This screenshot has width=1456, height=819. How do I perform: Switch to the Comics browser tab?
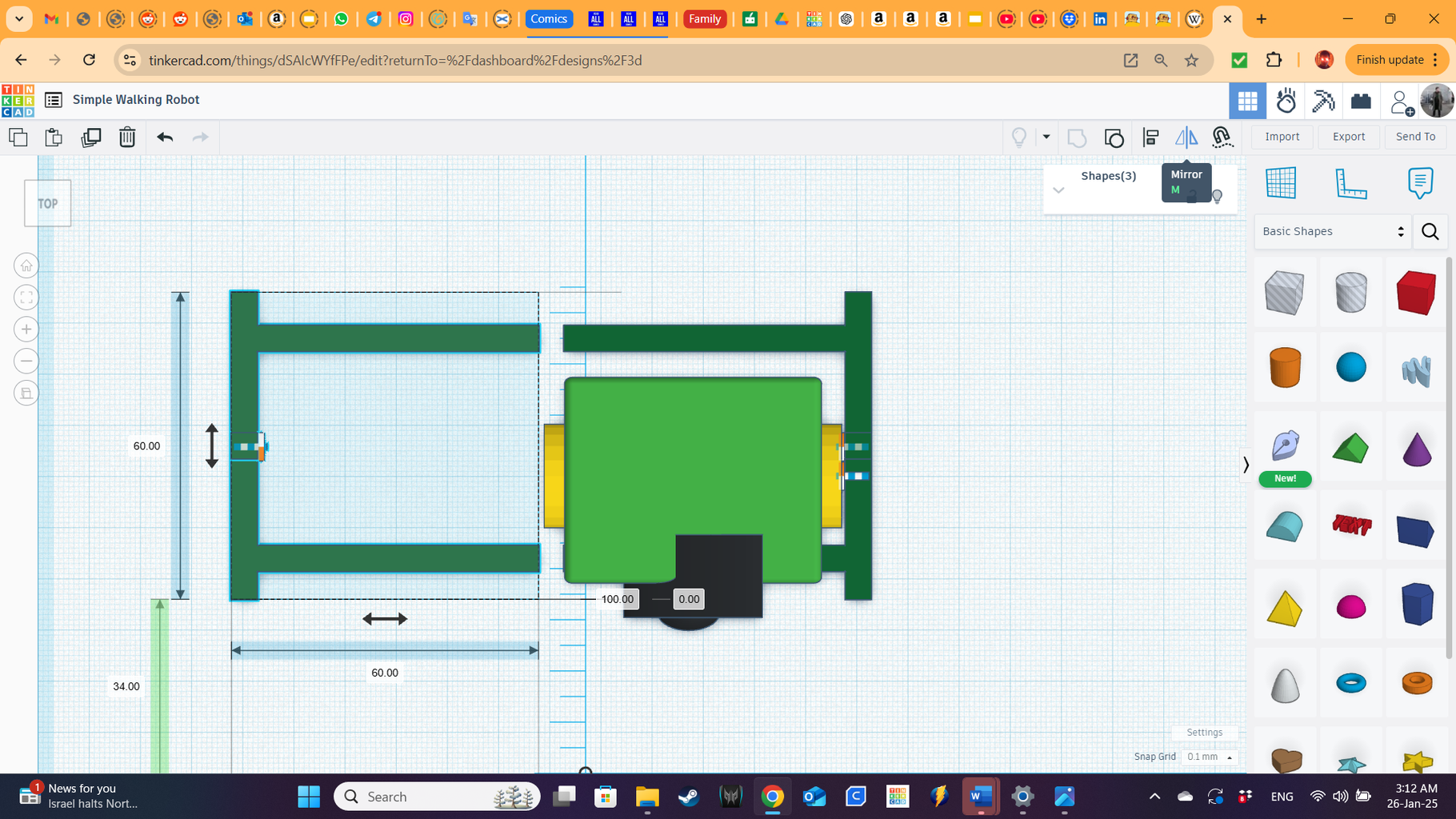pyautogui.click(x=550, y=18)
